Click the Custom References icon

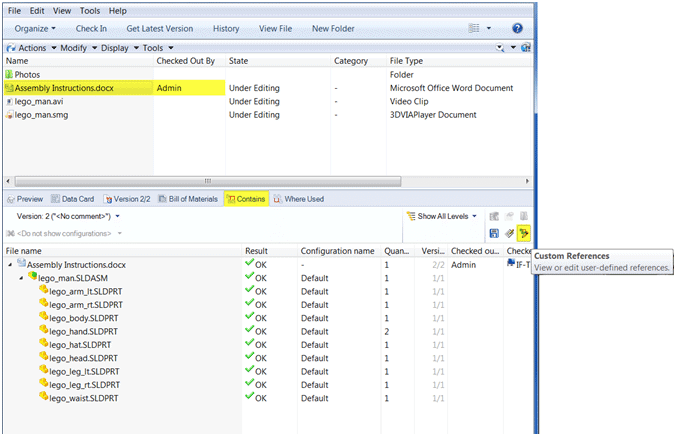point(523,233)
